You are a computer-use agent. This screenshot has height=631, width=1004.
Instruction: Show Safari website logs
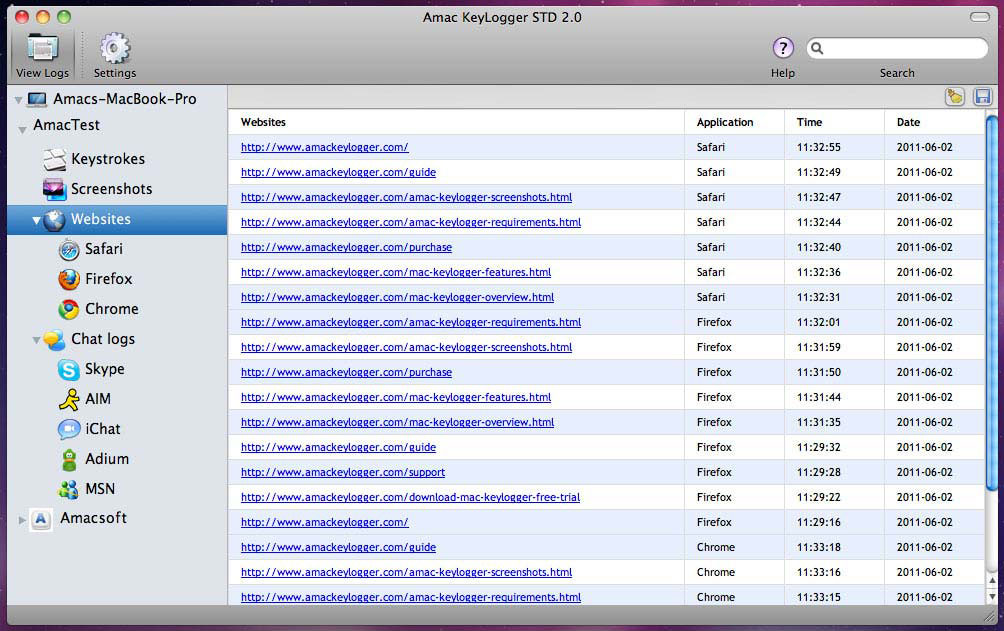[x=69, y=249]
